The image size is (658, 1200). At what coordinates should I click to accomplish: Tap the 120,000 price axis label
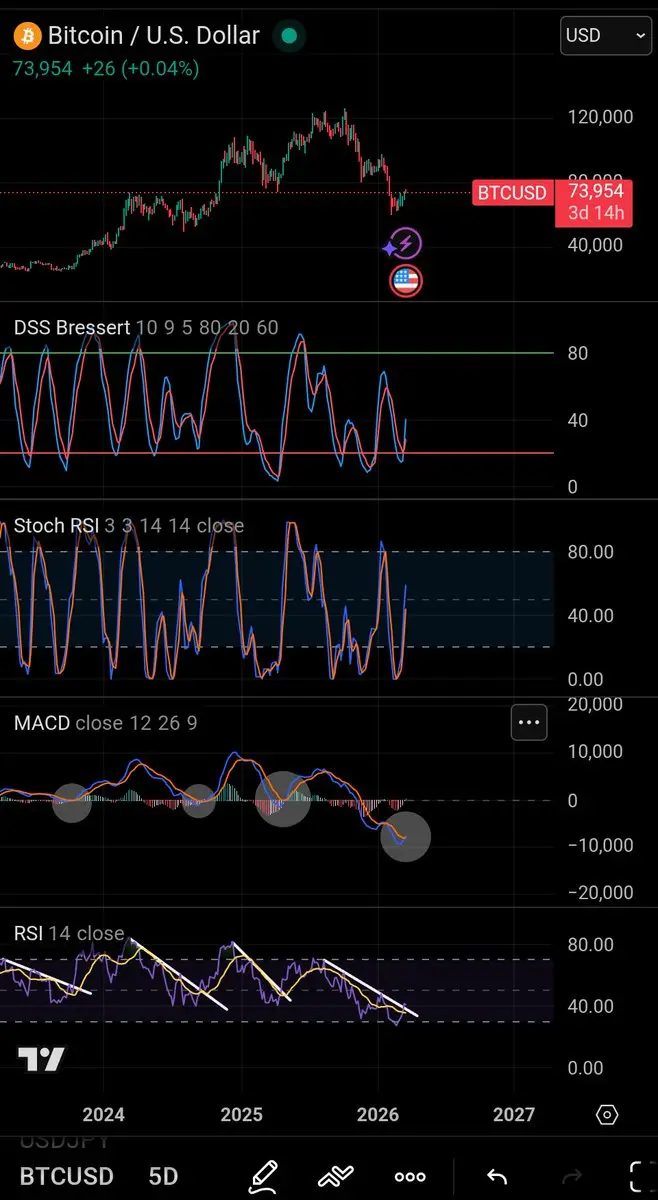pos(601,117)
